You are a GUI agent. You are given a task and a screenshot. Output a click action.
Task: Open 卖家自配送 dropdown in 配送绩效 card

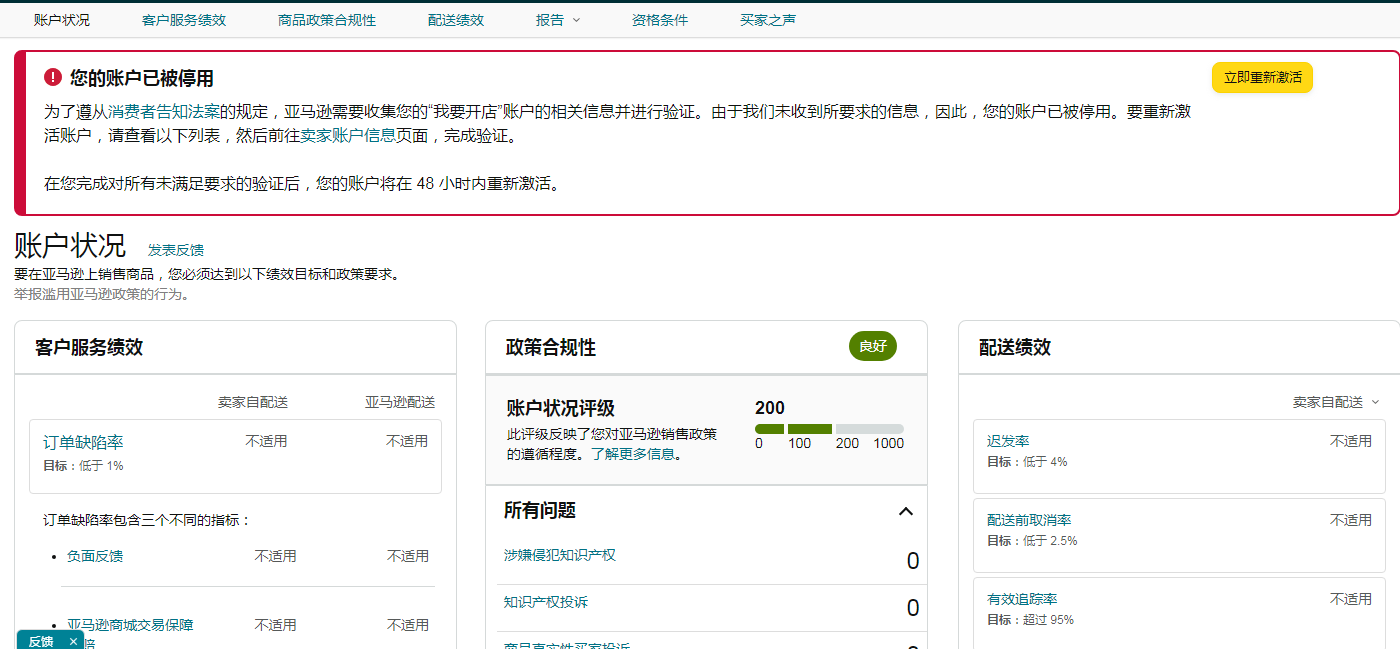click(x=1336, y=402)
